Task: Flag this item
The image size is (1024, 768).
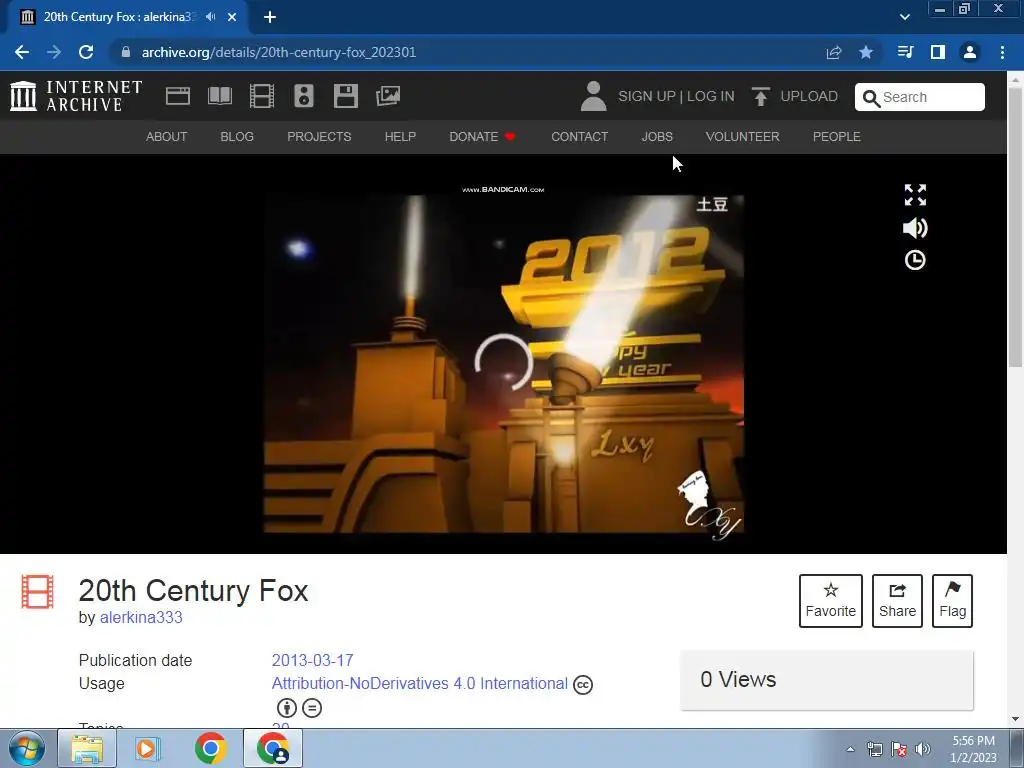Action: pyautogui.click(x=952, y=601)
